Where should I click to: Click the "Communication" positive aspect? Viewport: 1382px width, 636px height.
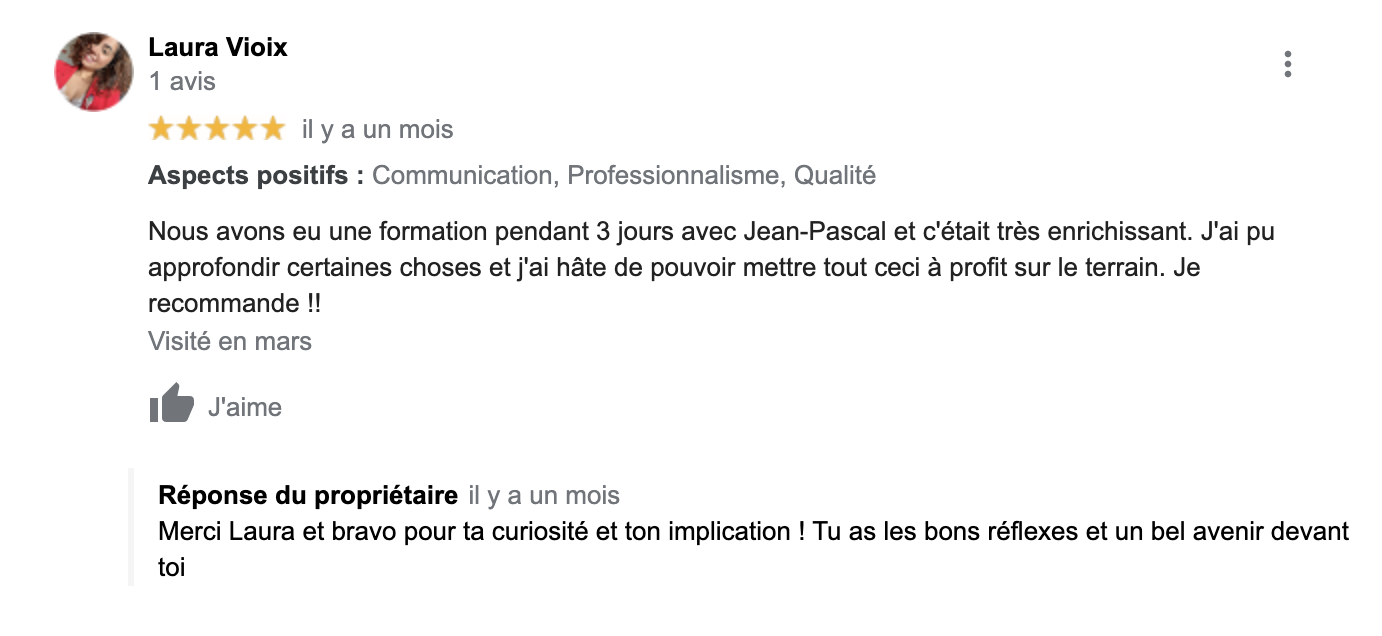462,176
